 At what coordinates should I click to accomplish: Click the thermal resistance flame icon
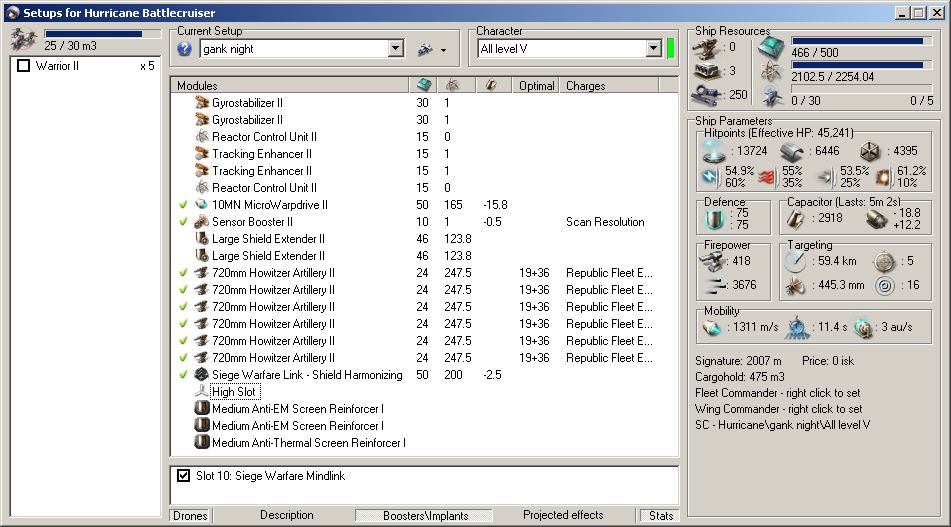[x=767, y=177]
